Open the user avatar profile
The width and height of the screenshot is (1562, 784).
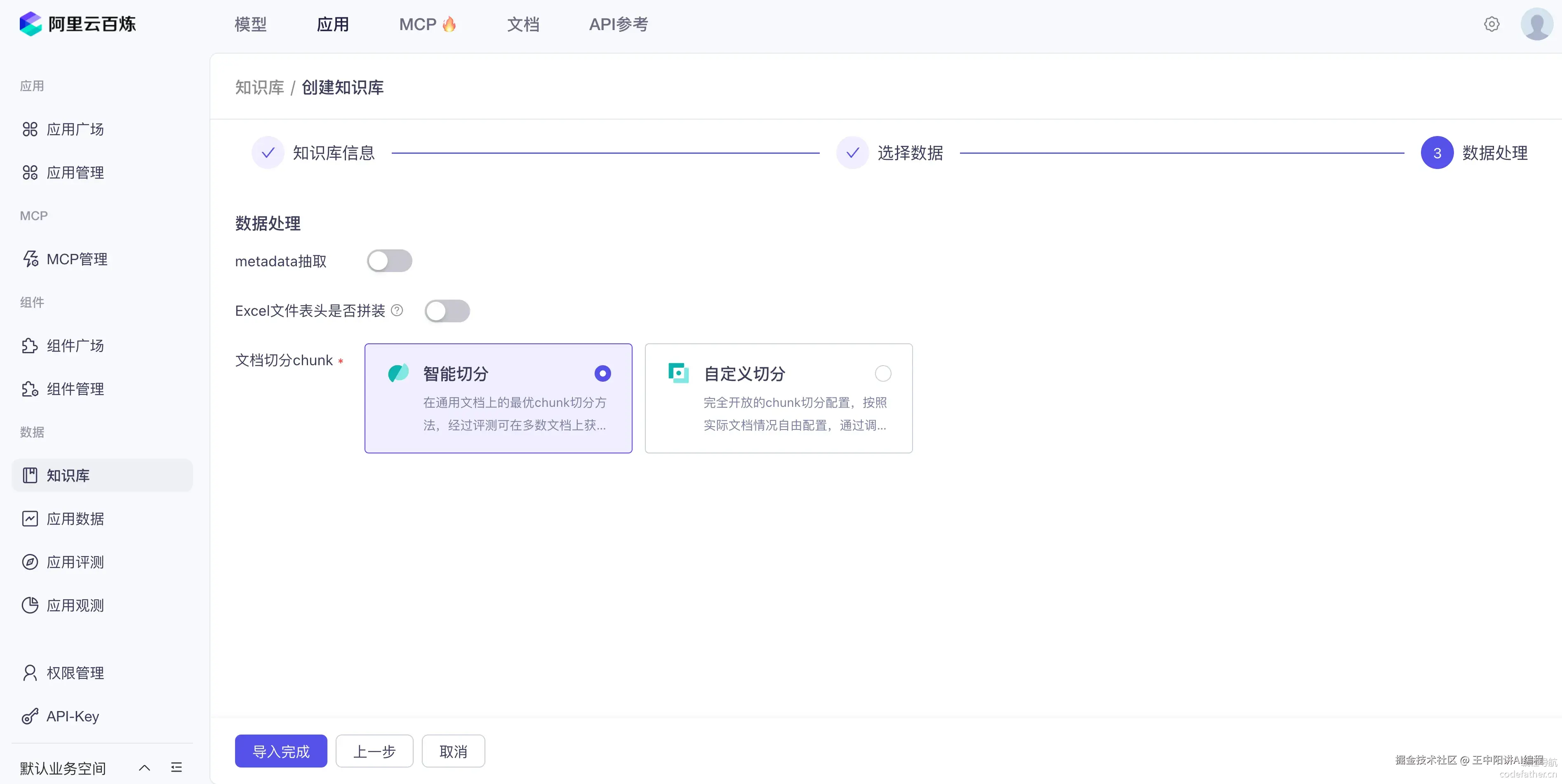(x=1536, y=24)
